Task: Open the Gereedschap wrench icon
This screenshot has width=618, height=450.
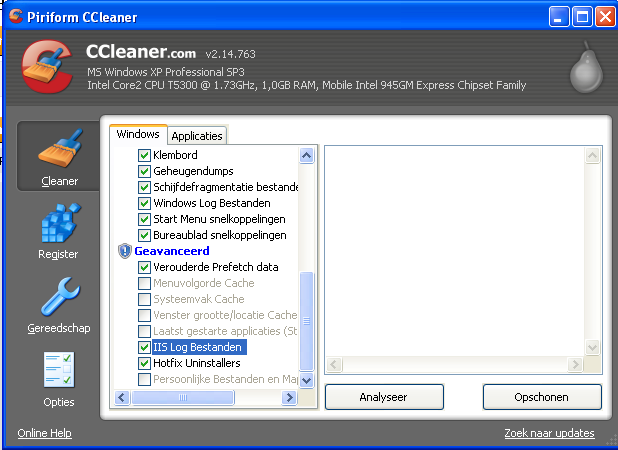Action: (60, 296)
